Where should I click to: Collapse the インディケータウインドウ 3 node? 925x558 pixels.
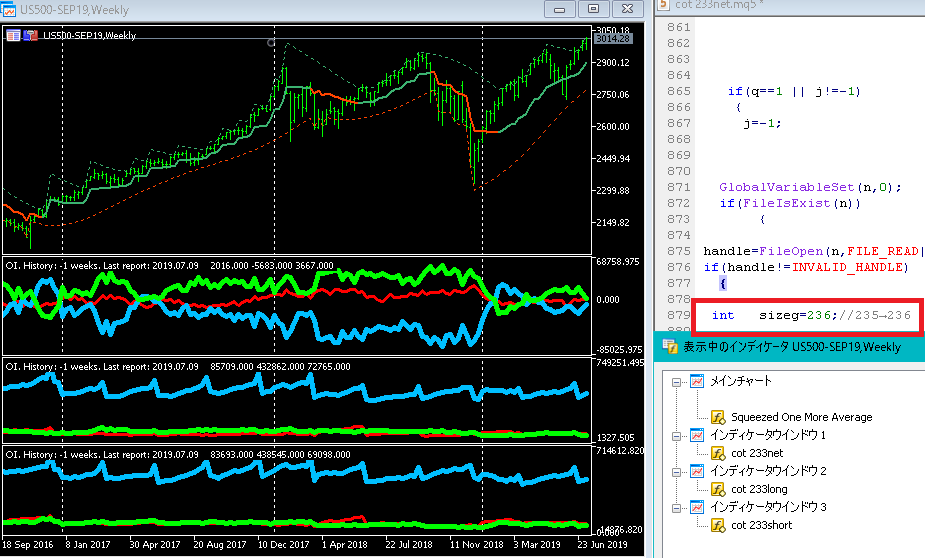676,508
